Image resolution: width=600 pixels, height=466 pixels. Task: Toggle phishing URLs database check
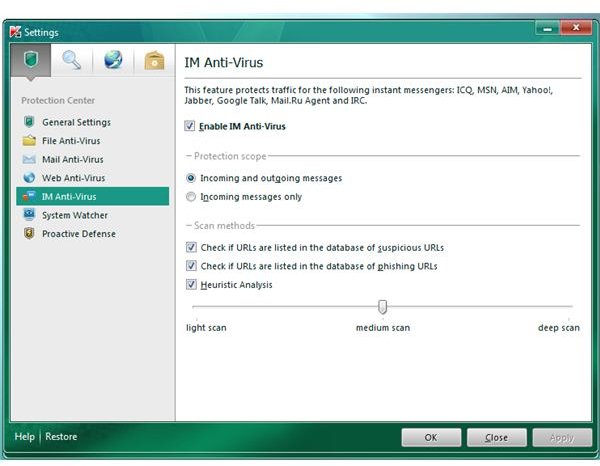[191, 266]
